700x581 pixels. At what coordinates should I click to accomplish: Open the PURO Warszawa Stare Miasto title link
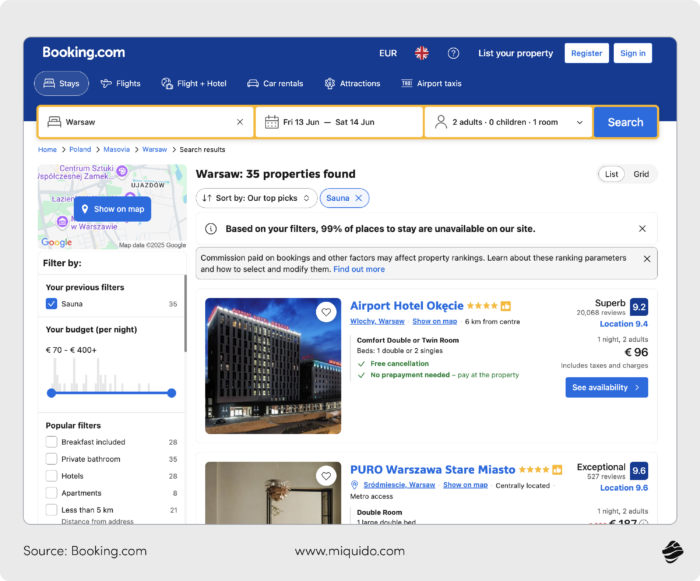tap(433, 470)
